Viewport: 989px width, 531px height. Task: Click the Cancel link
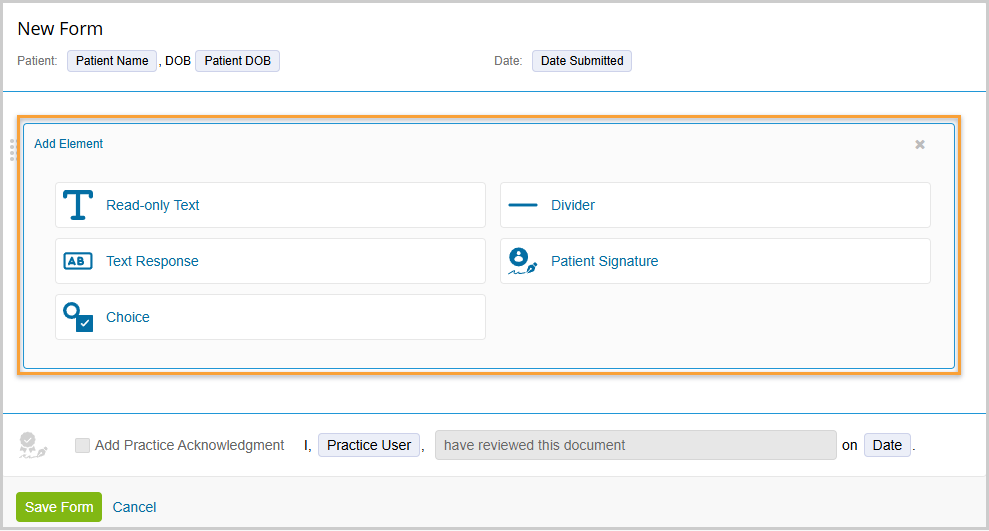[x=134, y=507]
